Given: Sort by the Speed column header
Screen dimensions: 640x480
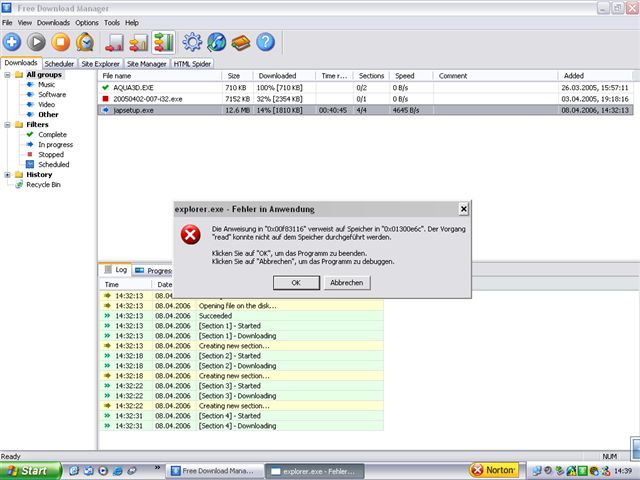Looking at the screenshot, I should coord(411,76).
